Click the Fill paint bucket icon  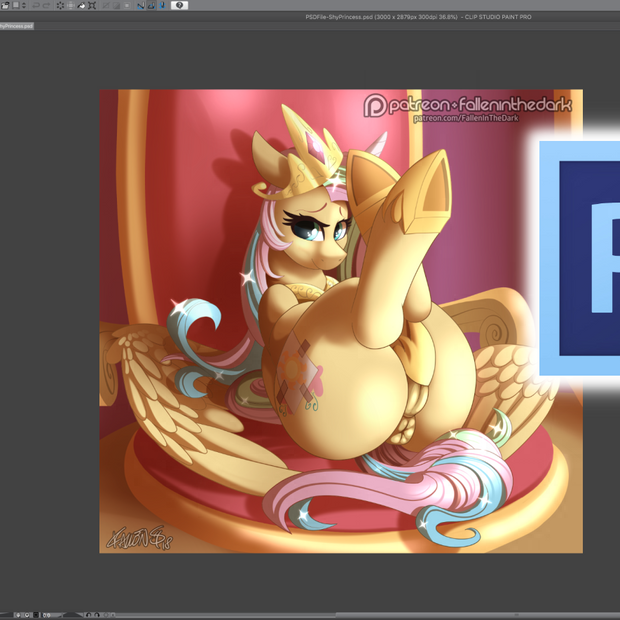click(81, 5)
